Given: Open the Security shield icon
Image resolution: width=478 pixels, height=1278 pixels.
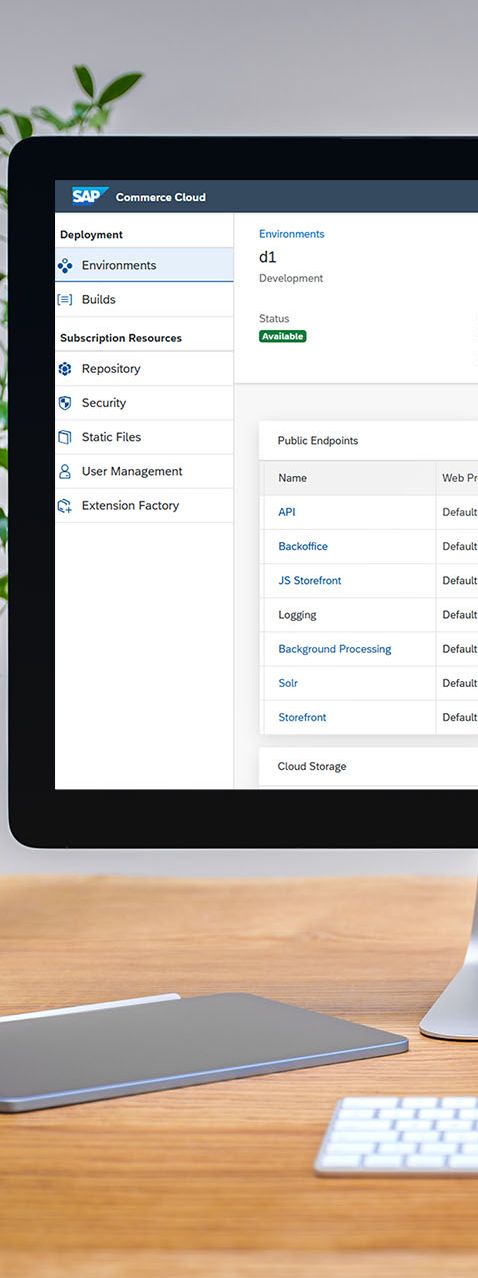Looking at the screenshot, I should click(65, 403).
